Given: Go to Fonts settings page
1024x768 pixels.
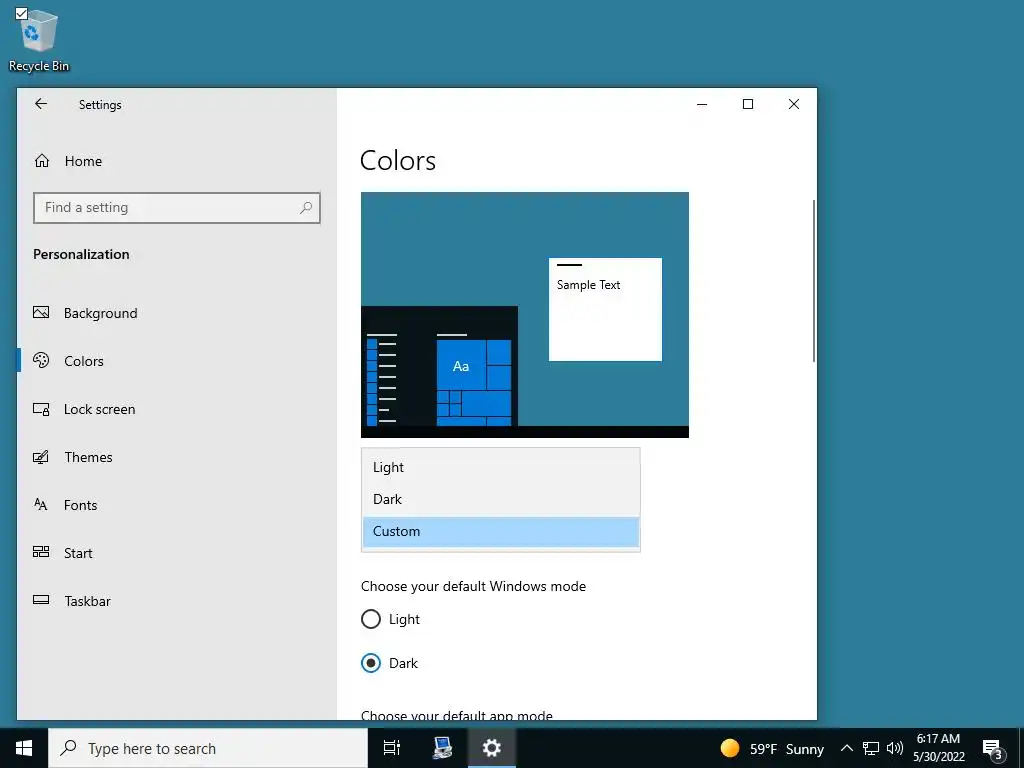Looking at the screenshot, I should click(x=176, y=505).
